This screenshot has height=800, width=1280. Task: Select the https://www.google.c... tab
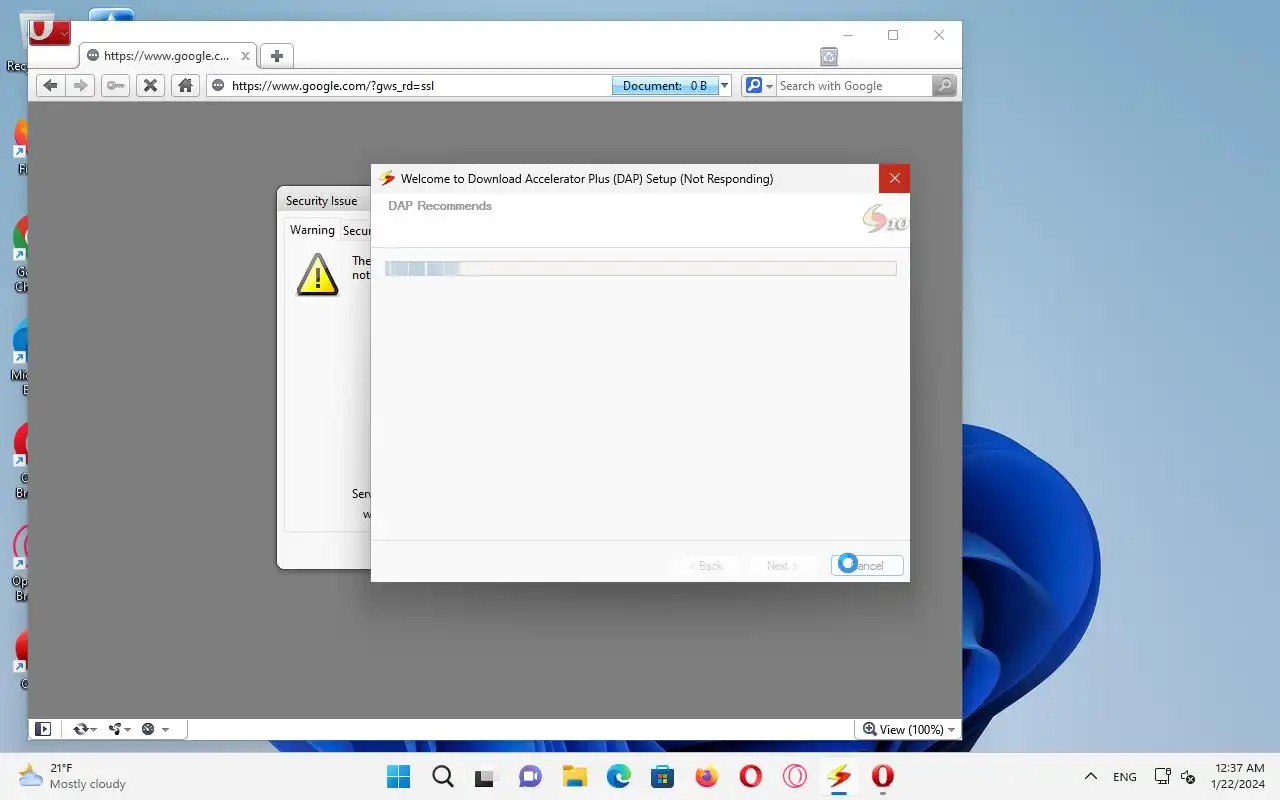pyautogui.click(x=168, y=56)
